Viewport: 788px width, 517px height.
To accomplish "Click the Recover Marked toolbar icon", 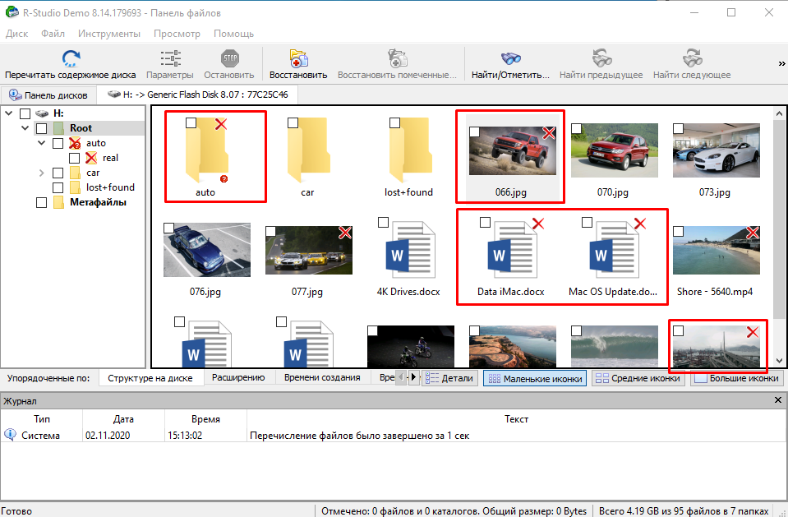I will click(x=400, y=59).
